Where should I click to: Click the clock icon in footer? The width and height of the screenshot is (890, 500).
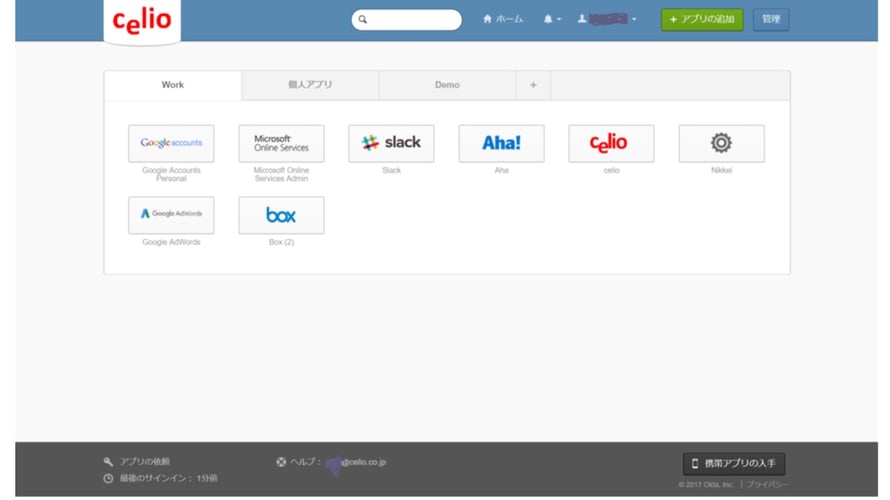pyautogui.click(x=108, y=478)
